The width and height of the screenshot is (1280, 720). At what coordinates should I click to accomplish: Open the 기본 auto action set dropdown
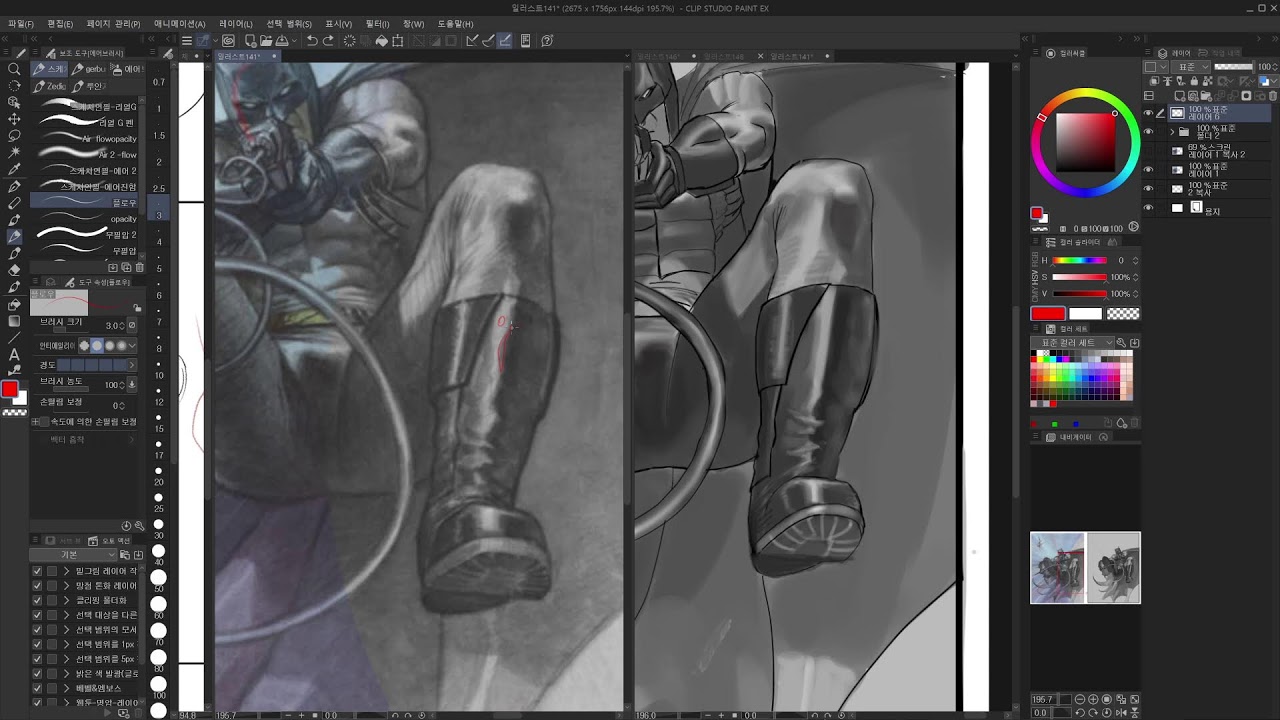74,555
